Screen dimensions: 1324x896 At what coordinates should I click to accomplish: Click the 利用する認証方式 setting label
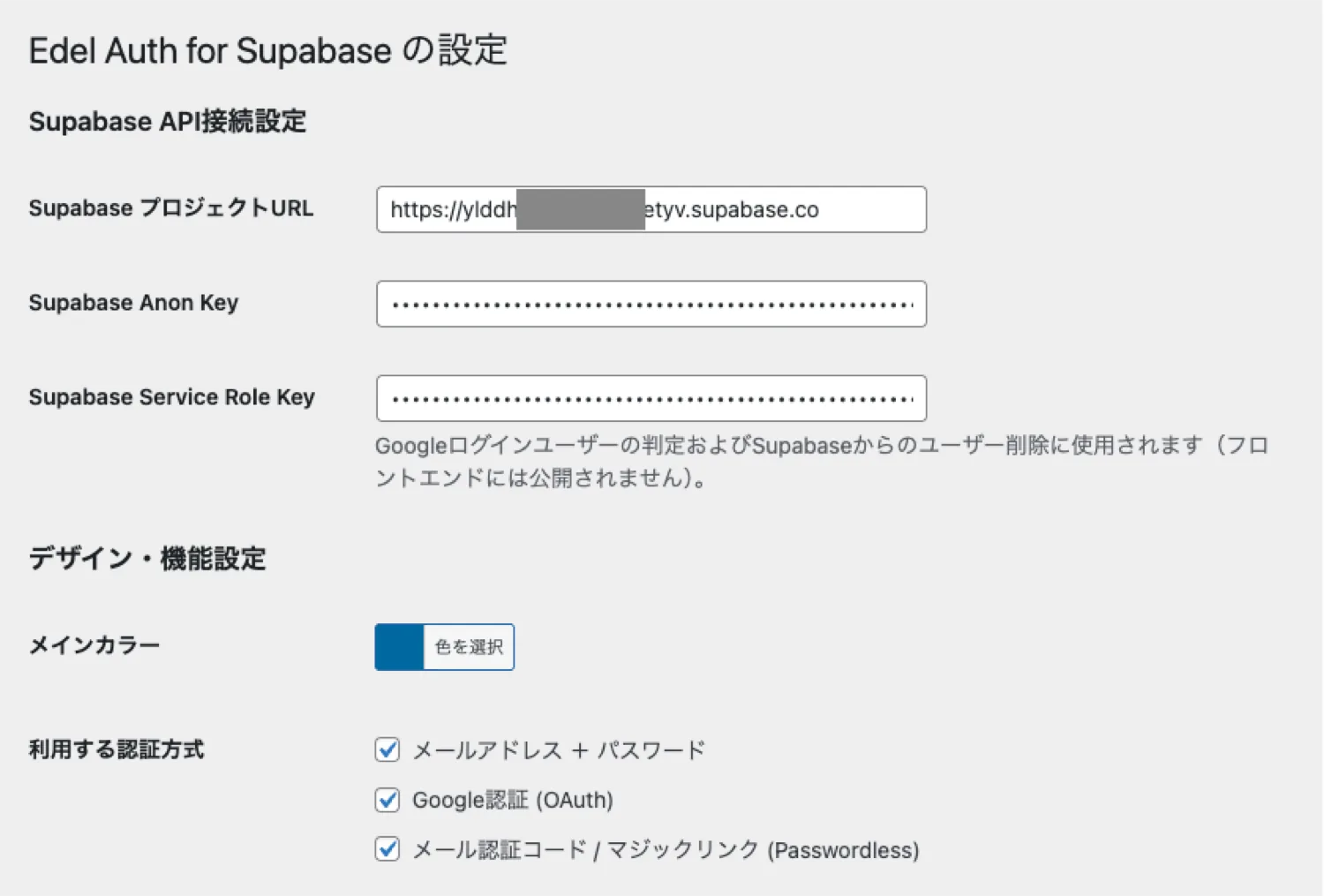tap(117, 749)
